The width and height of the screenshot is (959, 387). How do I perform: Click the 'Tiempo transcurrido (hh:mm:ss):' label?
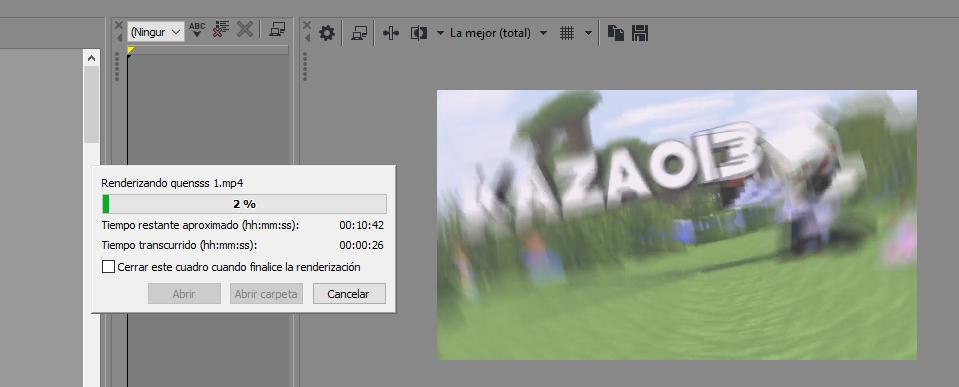(179, 245)
